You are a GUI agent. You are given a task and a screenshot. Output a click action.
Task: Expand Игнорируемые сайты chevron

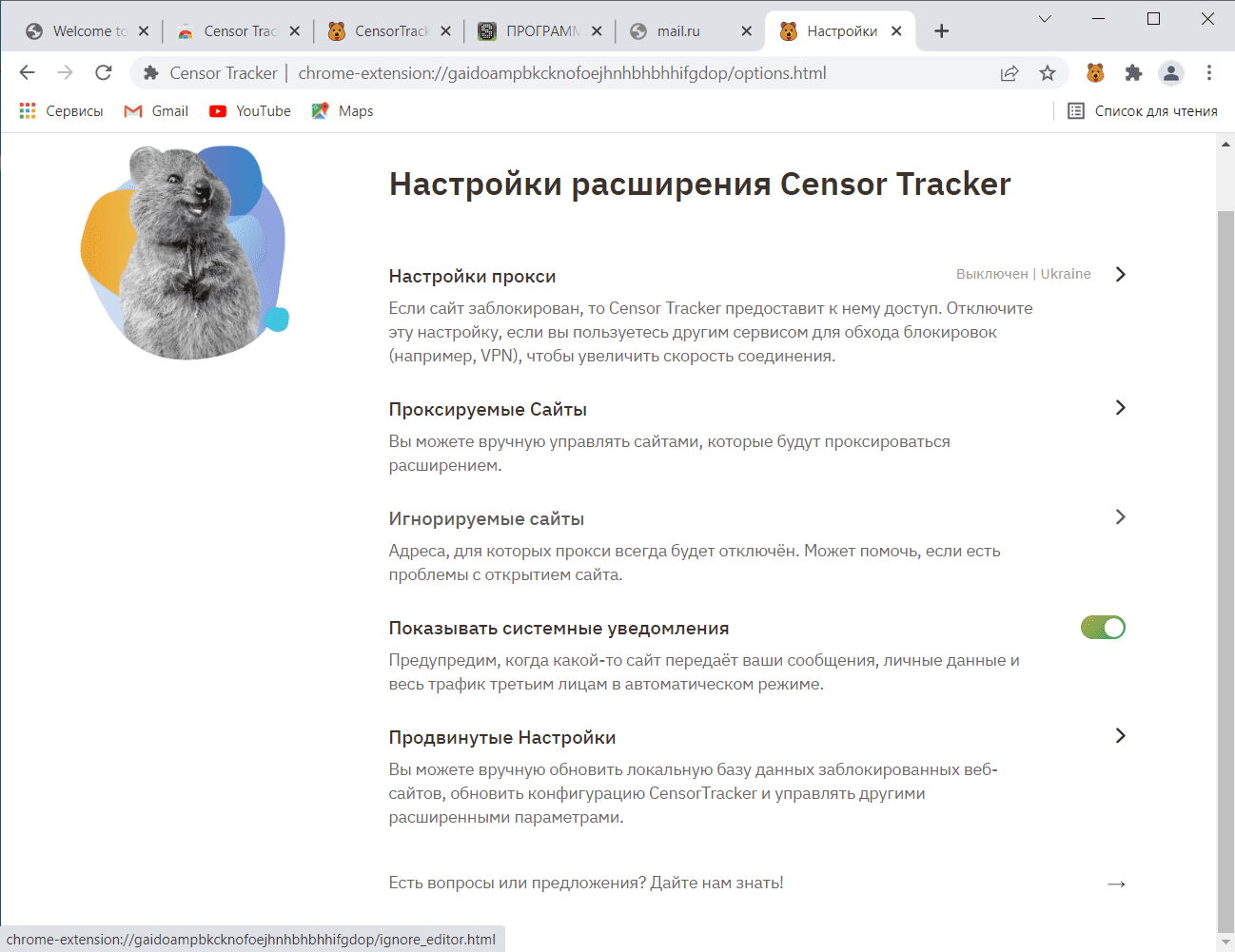tap(1120, 516)
